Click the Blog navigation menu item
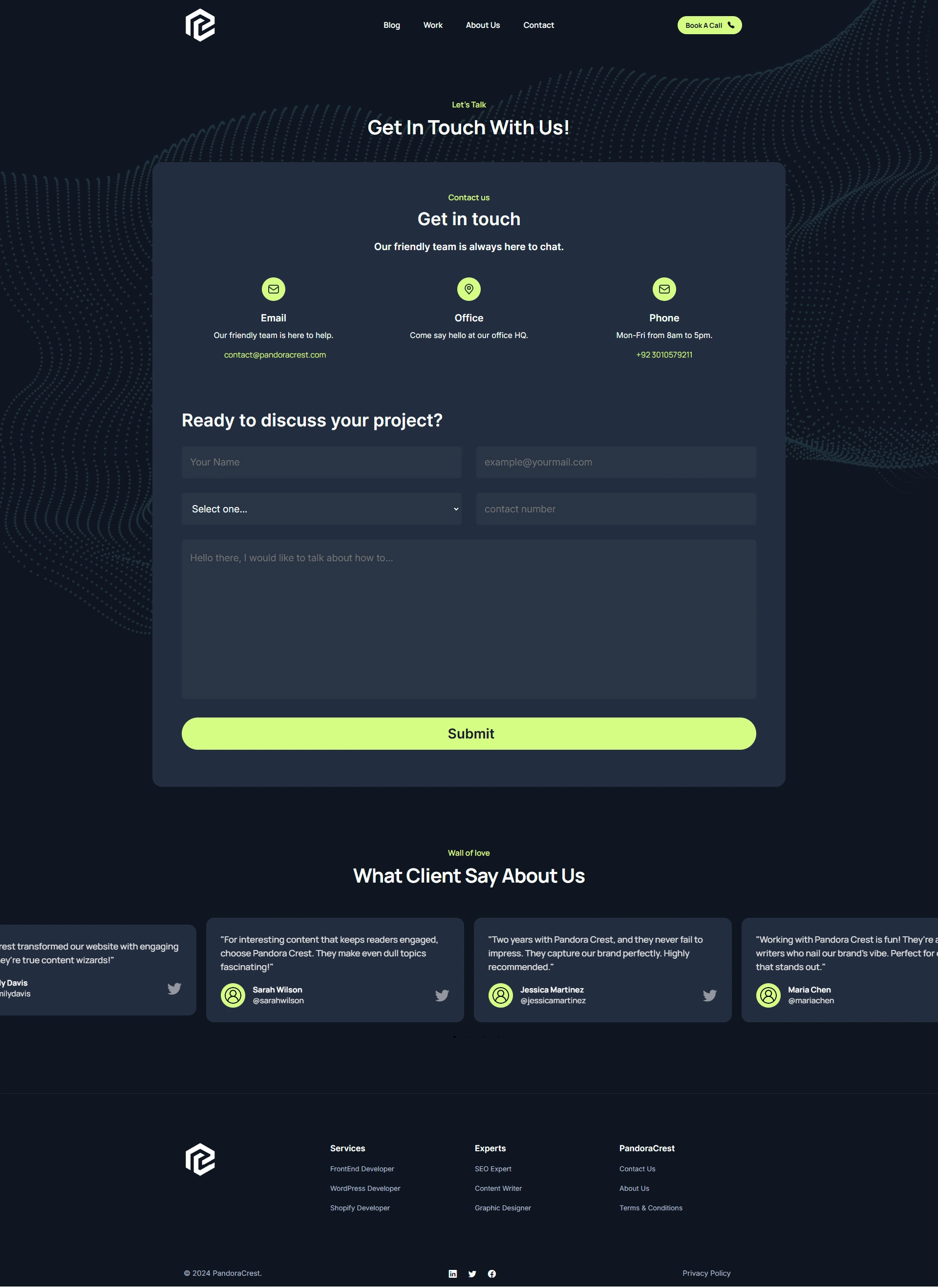This screenshot has width=938, height=1288. click(x=392, y=25)
